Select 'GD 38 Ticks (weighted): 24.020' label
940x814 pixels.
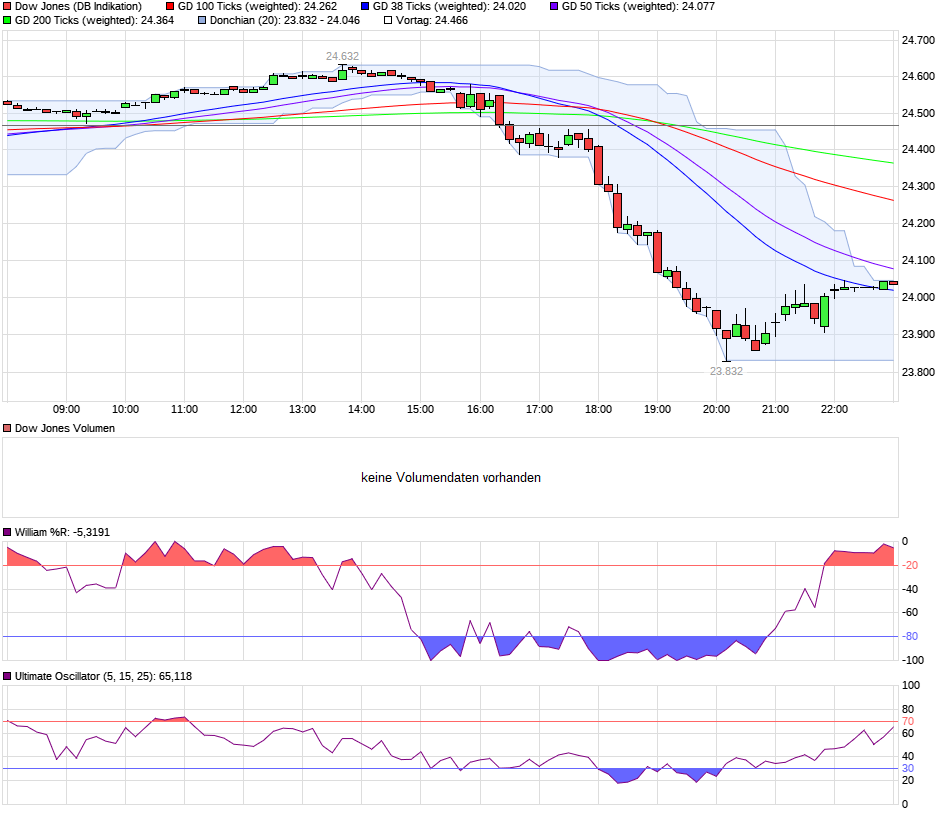click(x=449, y=7)
